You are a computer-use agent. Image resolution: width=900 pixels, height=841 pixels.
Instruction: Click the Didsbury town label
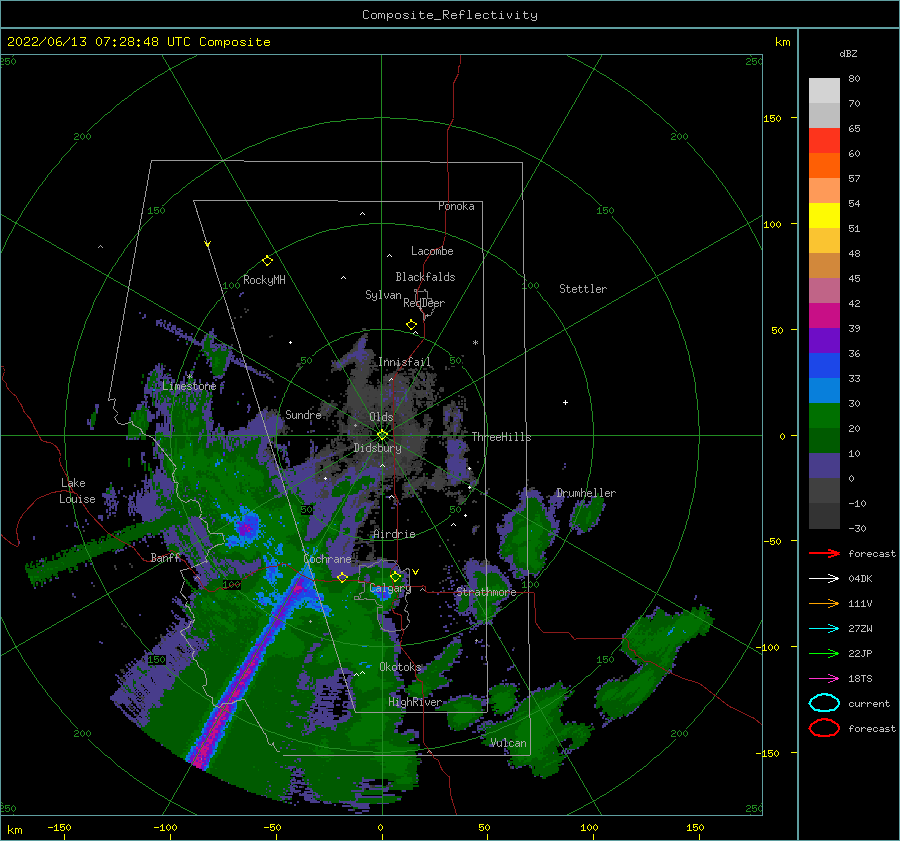click(377, 448)
